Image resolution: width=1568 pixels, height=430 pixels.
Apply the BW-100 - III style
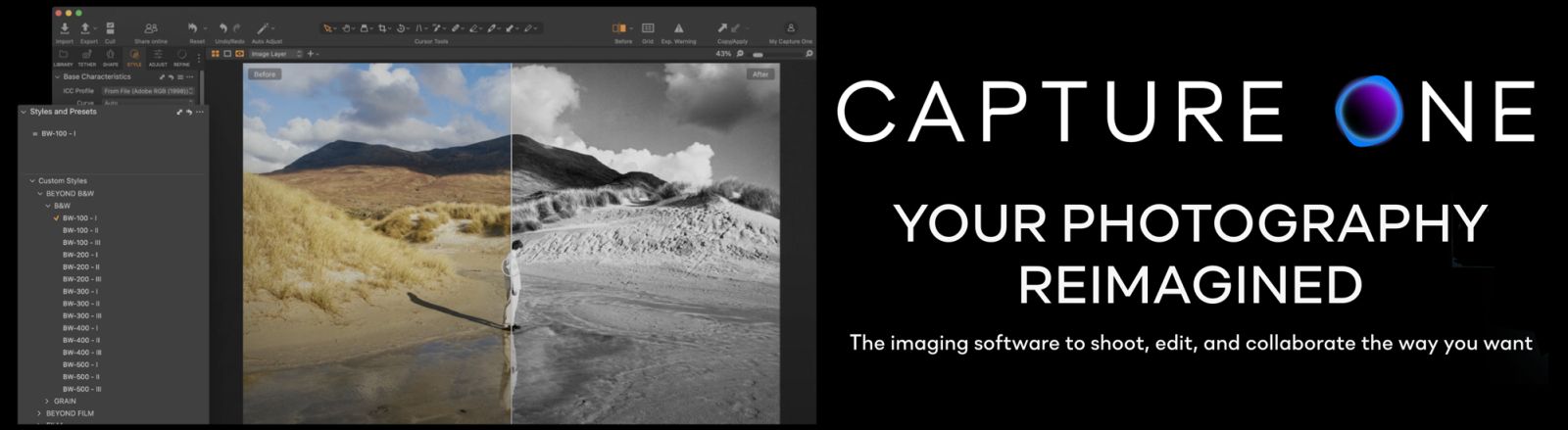81,242
